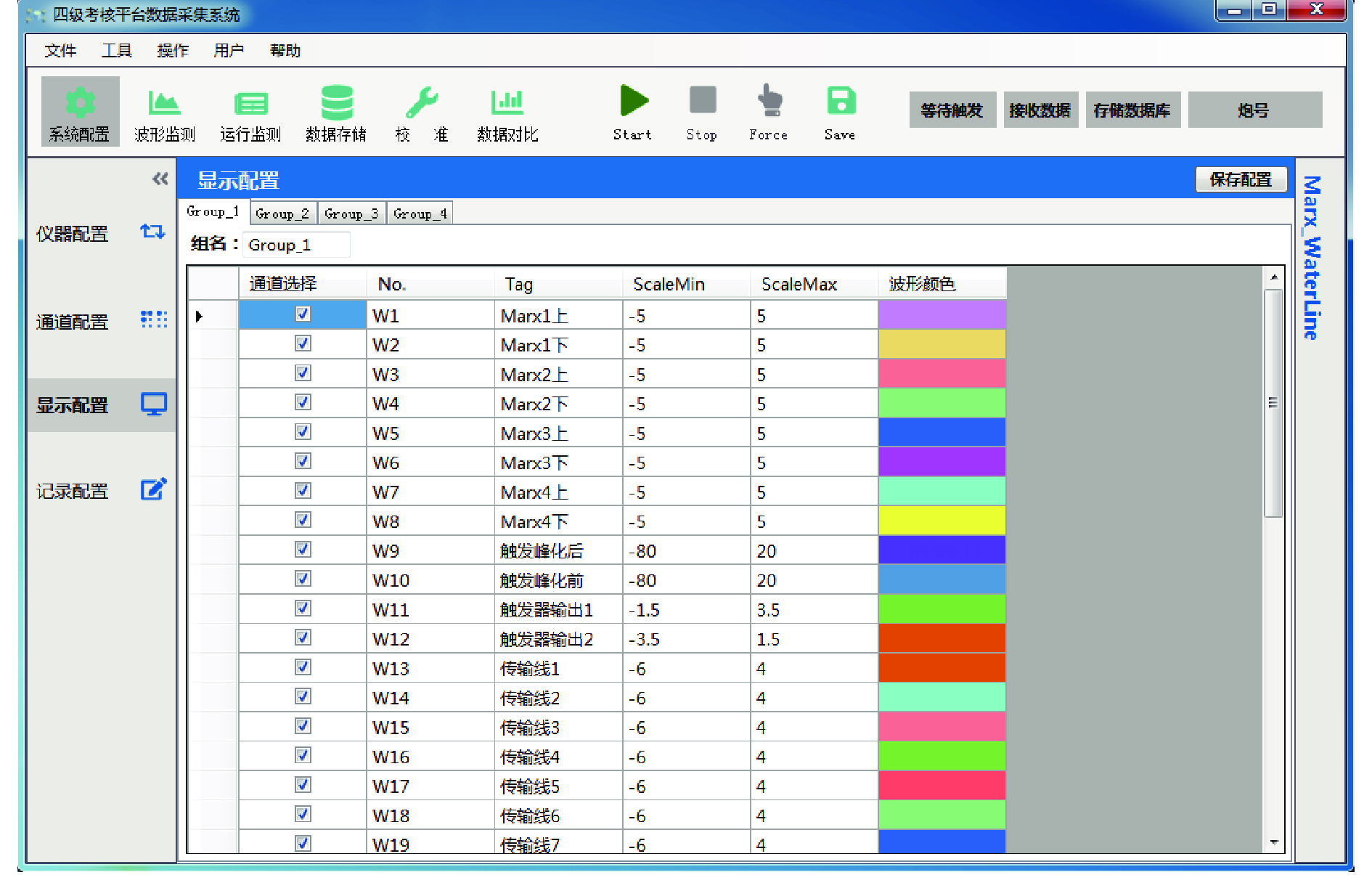
Task: Open 运行监测 run monitor icon
Action: (x=250, y=112)
